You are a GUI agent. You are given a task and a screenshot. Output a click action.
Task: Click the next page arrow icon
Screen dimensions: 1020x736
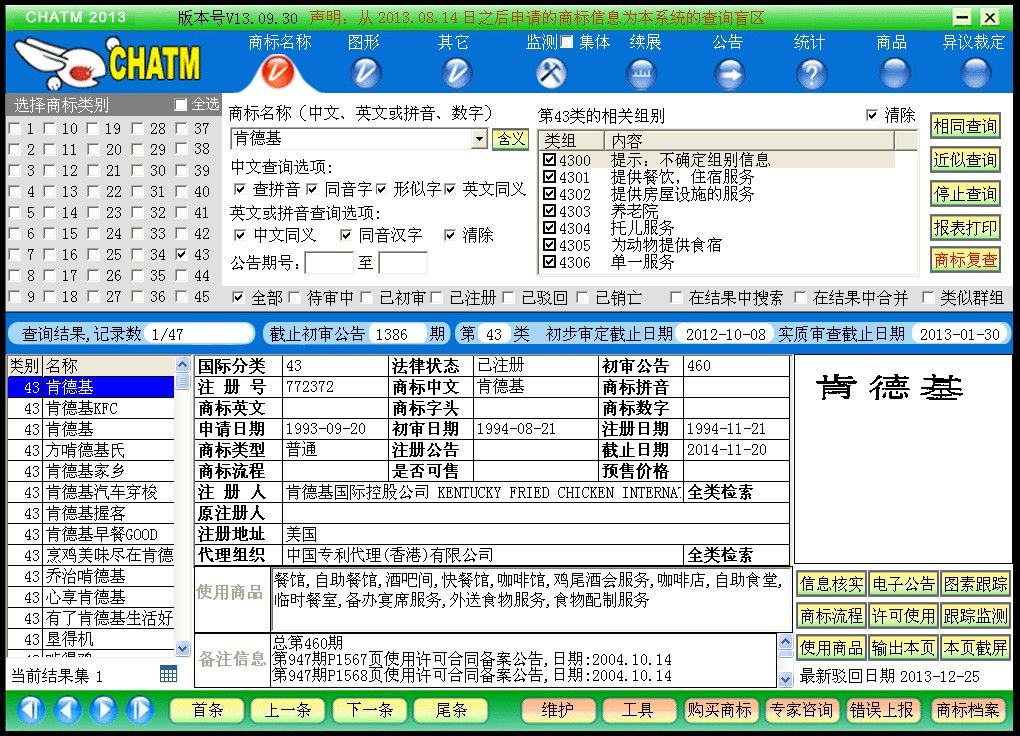[x=103, y=709]
